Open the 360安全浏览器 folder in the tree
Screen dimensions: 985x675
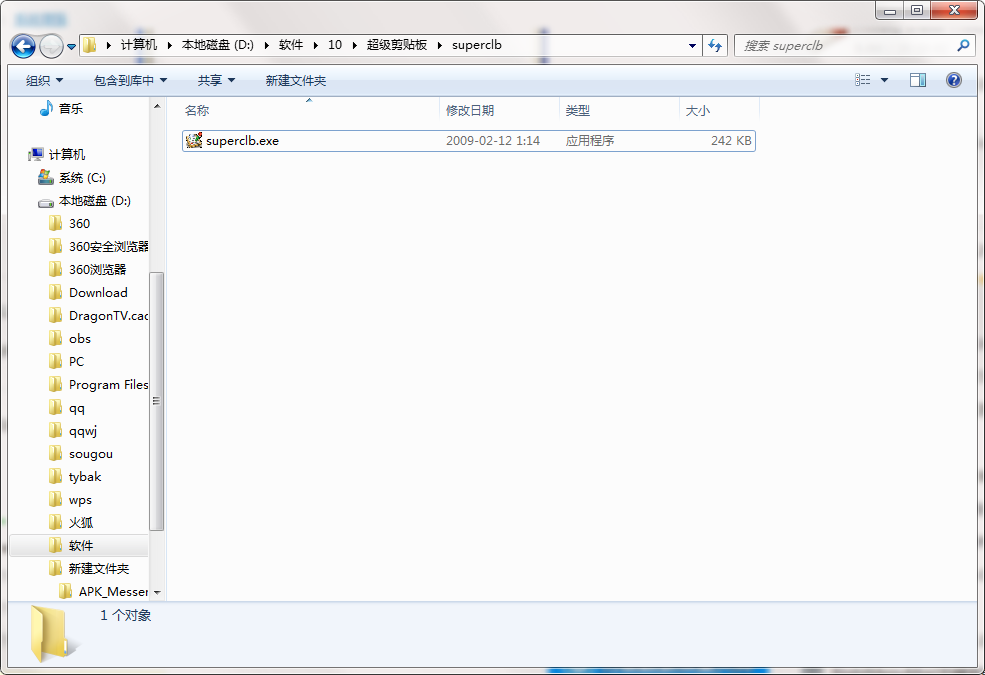pyautogui.click(x=109, y=247)
